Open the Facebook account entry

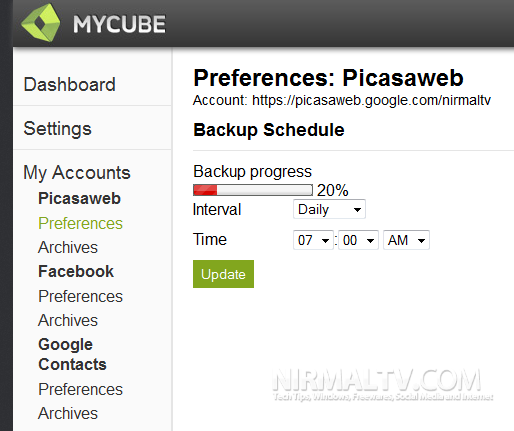(x=76, y=271)
